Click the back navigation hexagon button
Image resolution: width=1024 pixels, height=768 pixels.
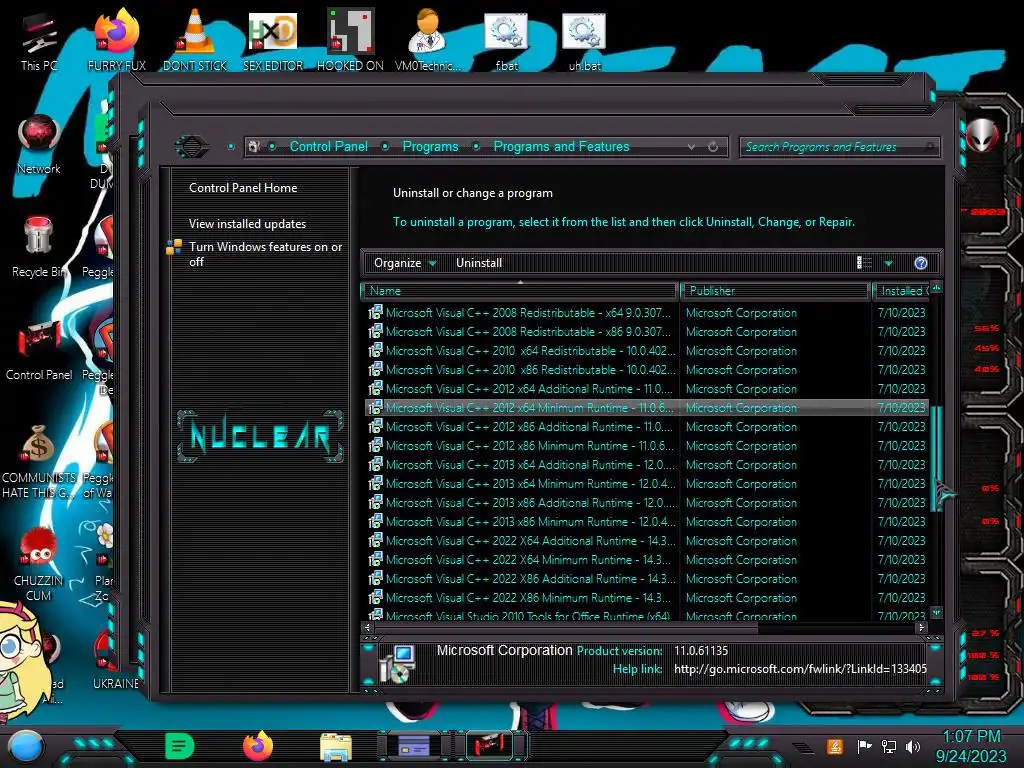[x=192, y=146]
